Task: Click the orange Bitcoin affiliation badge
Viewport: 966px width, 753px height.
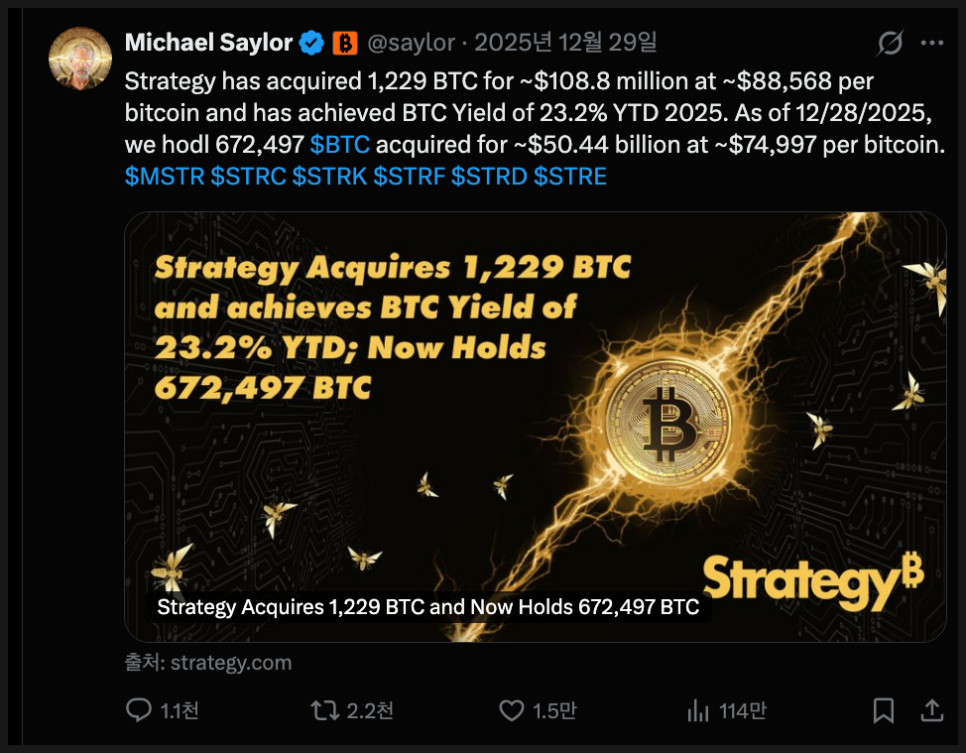Action: click(x=345, y=43)
